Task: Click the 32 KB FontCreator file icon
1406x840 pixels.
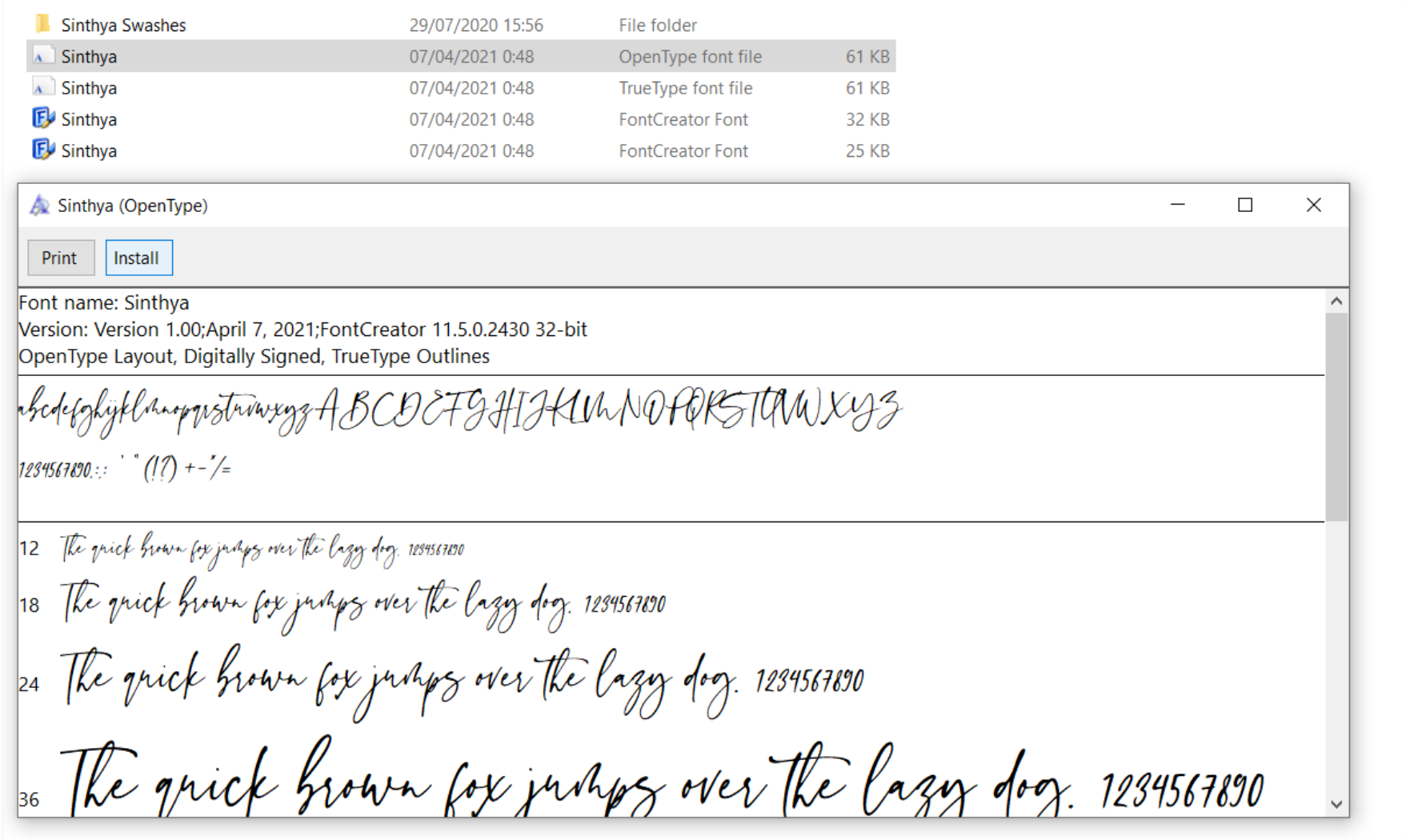Action: (43, 118)
